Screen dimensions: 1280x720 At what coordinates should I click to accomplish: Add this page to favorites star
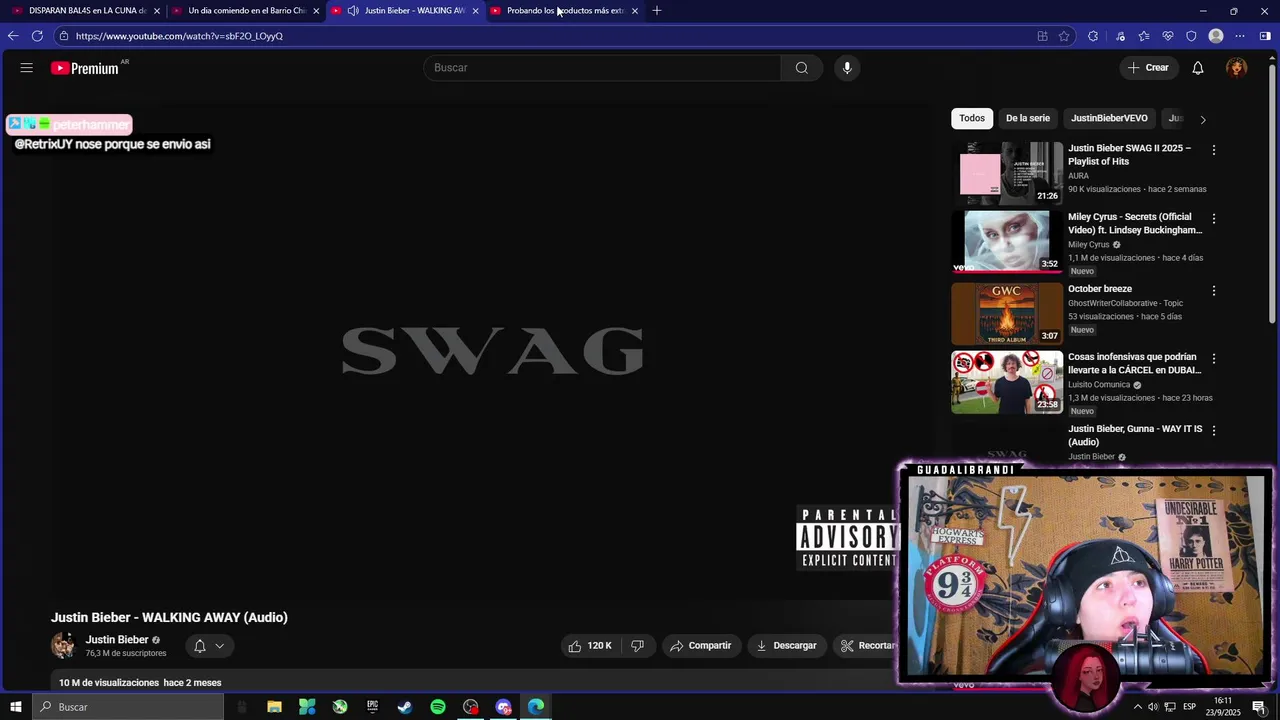tap(1064, 36)
